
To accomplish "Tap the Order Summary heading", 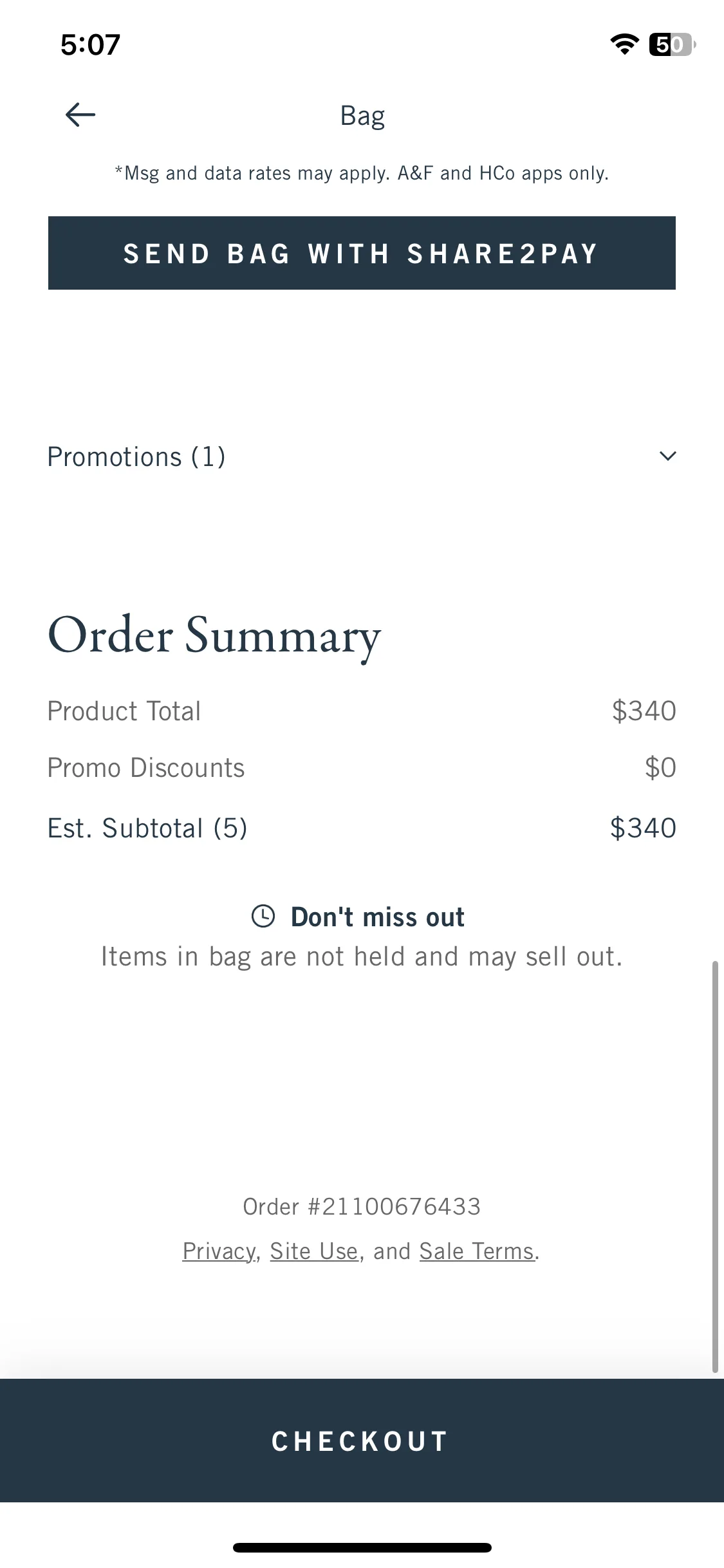I will click(x=214, y=636).
